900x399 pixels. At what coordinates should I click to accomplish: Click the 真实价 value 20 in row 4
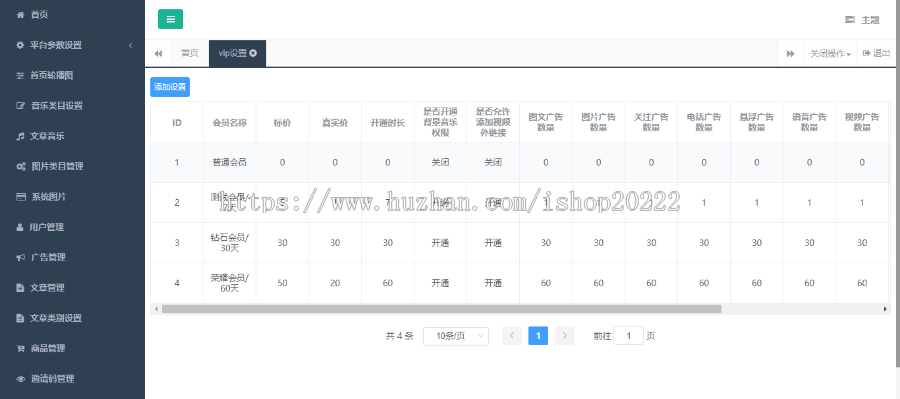(x=335, y=283)
